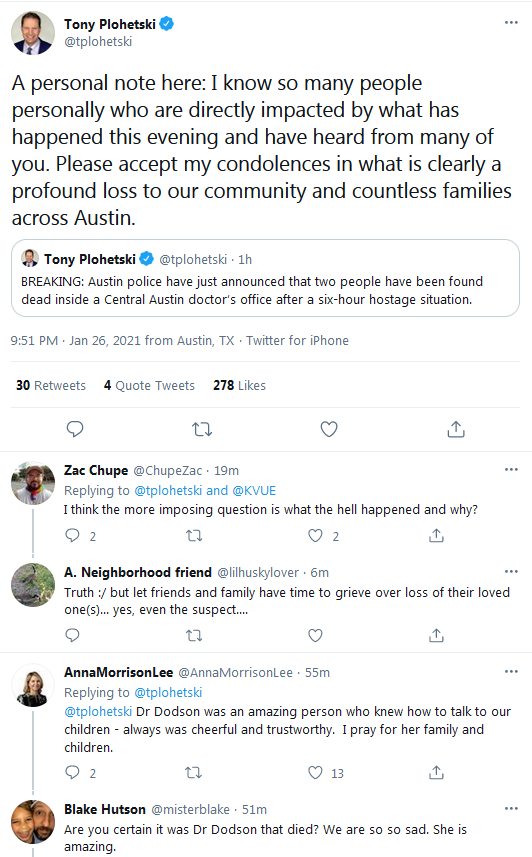
Task: Share the main tweet
Action: [x=456, y=429]
